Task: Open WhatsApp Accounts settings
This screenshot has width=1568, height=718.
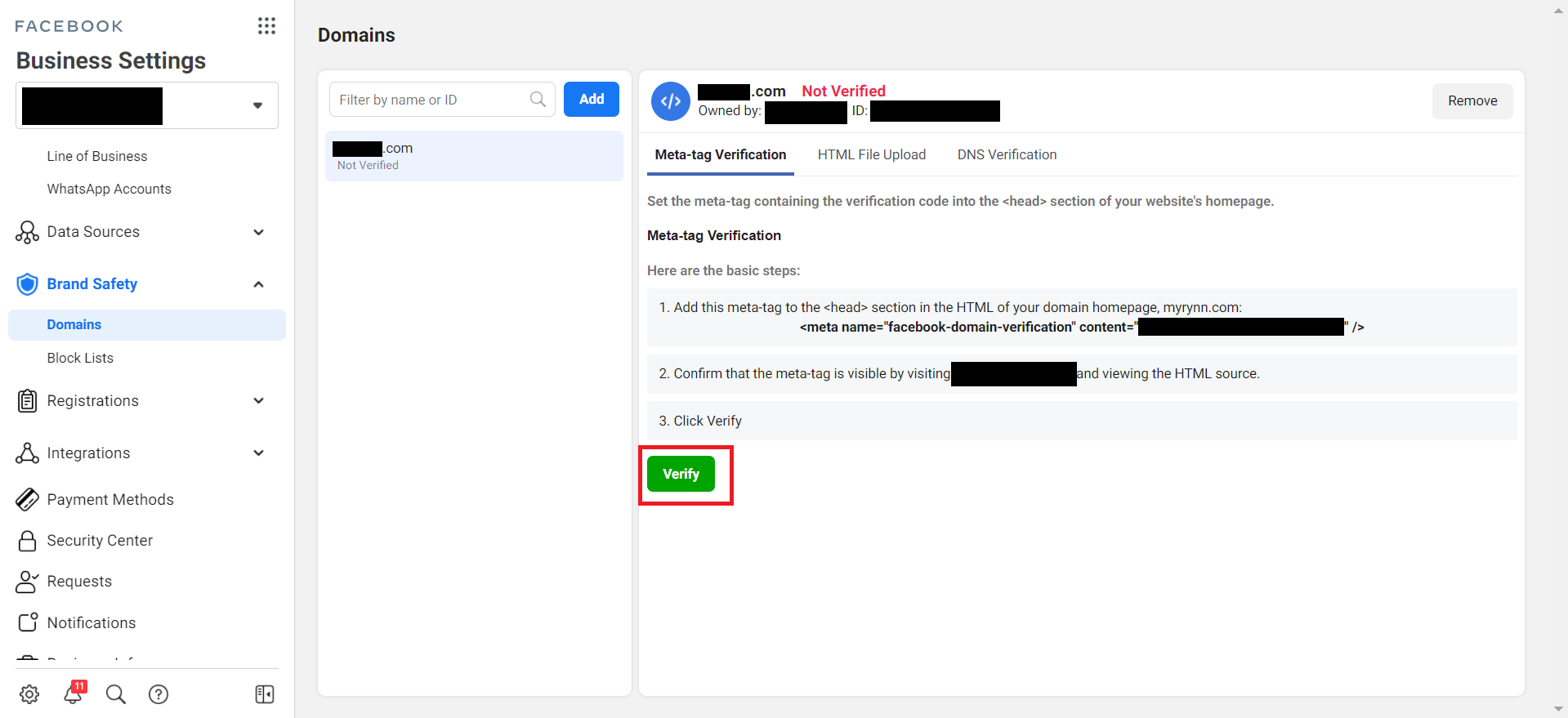Action: (109, 189)
